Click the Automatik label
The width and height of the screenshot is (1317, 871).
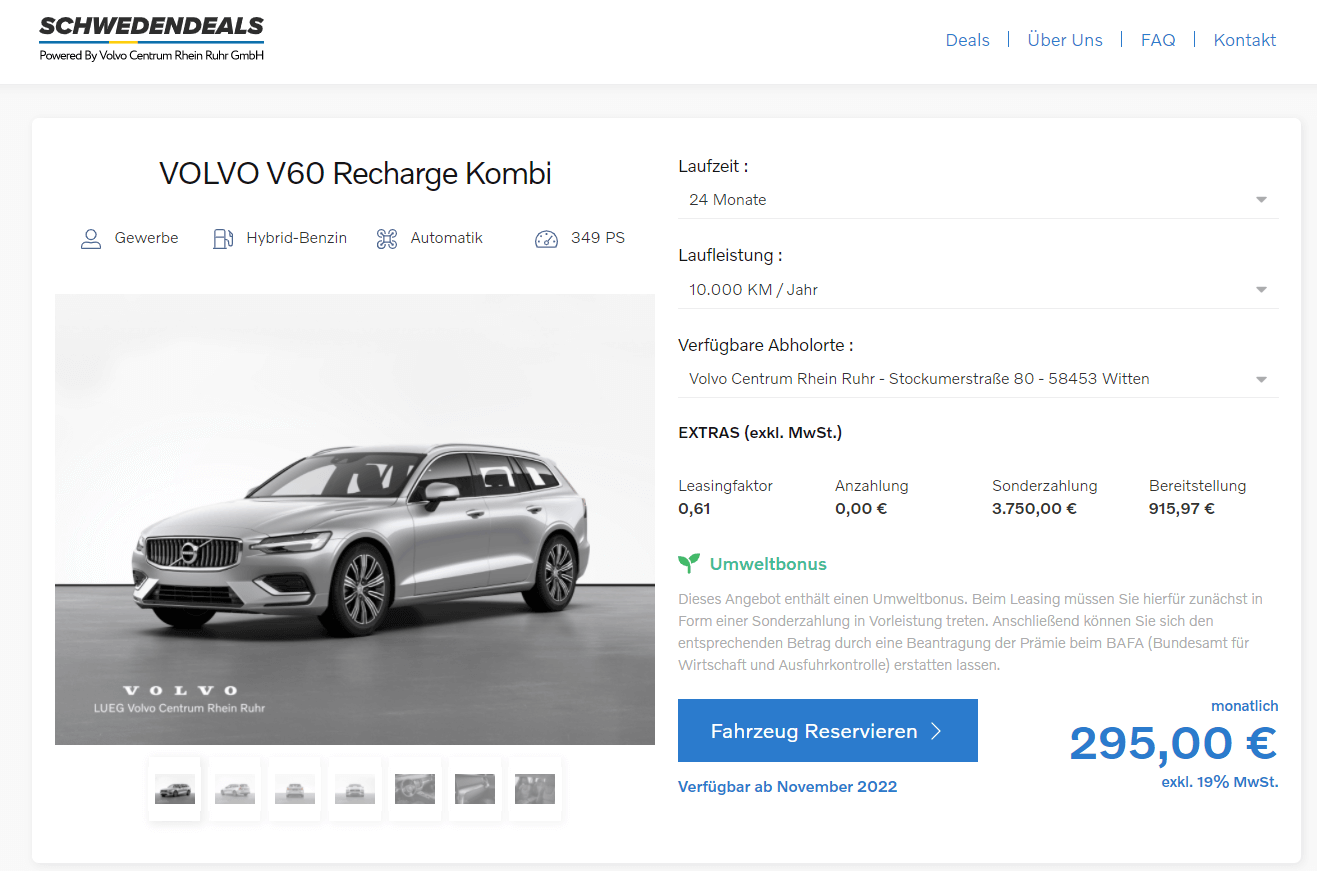(x=447, y=238)
